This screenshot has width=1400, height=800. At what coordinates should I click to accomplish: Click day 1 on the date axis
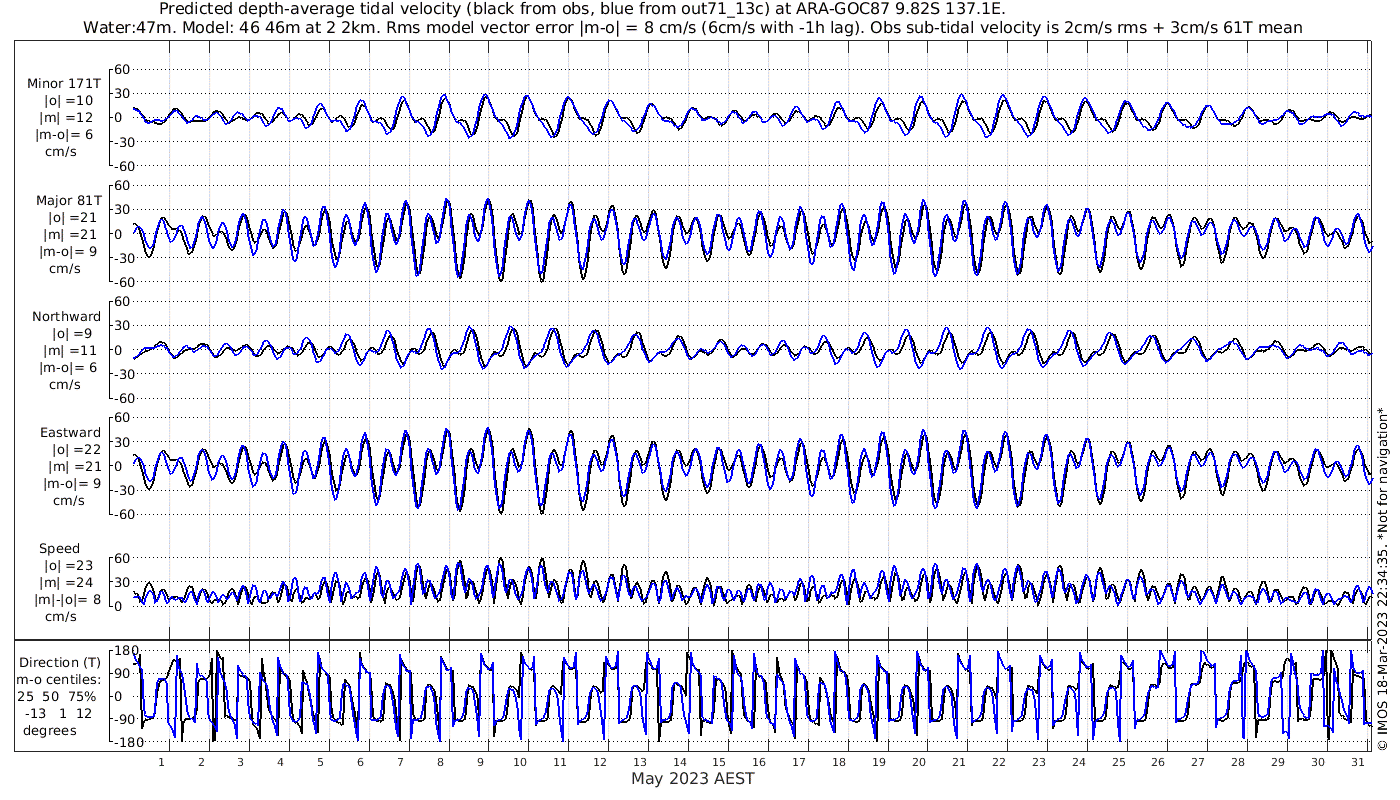[x=161, y=762]
